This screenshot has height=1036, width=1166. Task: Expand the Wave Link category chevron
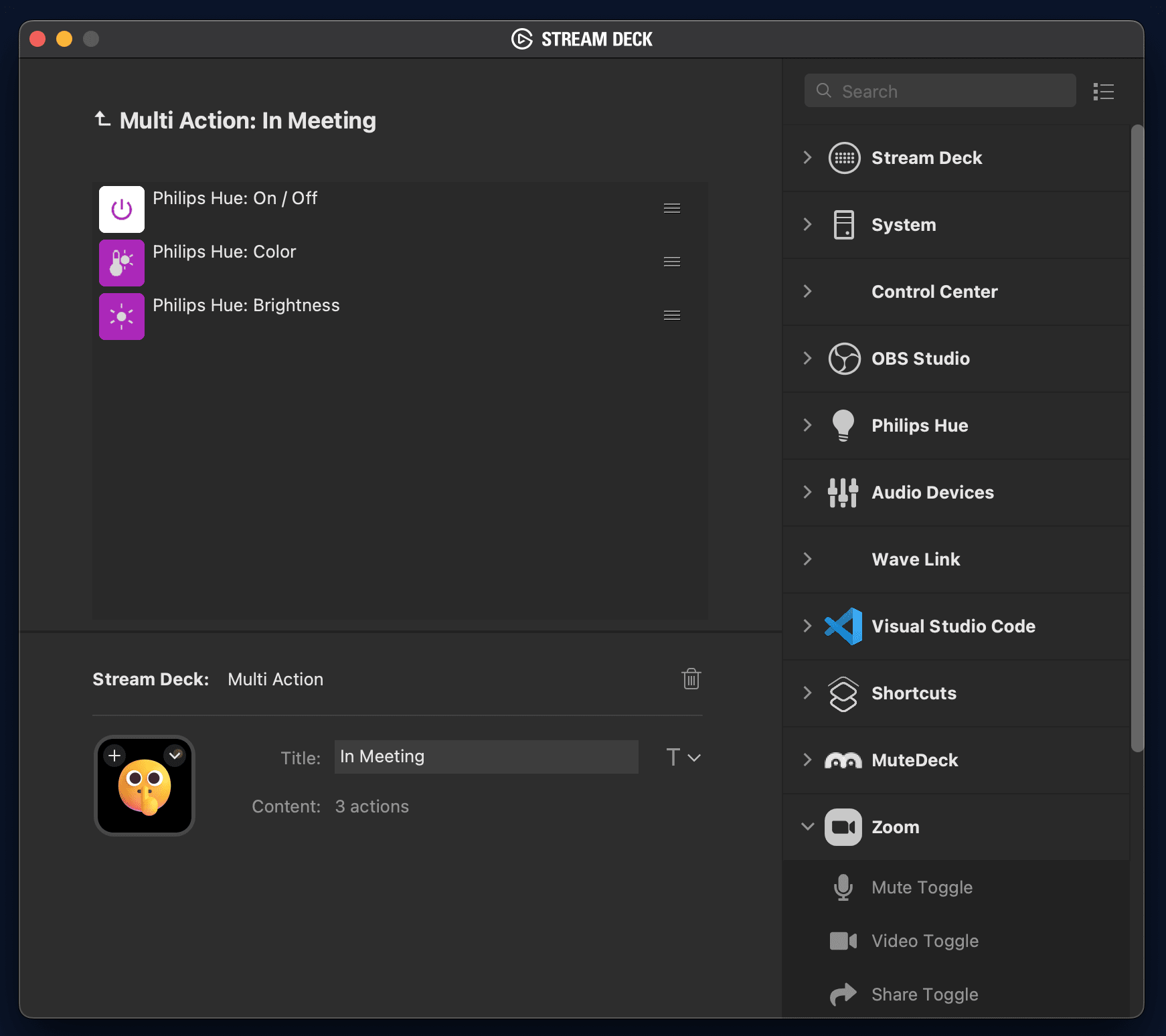(807, 559)
